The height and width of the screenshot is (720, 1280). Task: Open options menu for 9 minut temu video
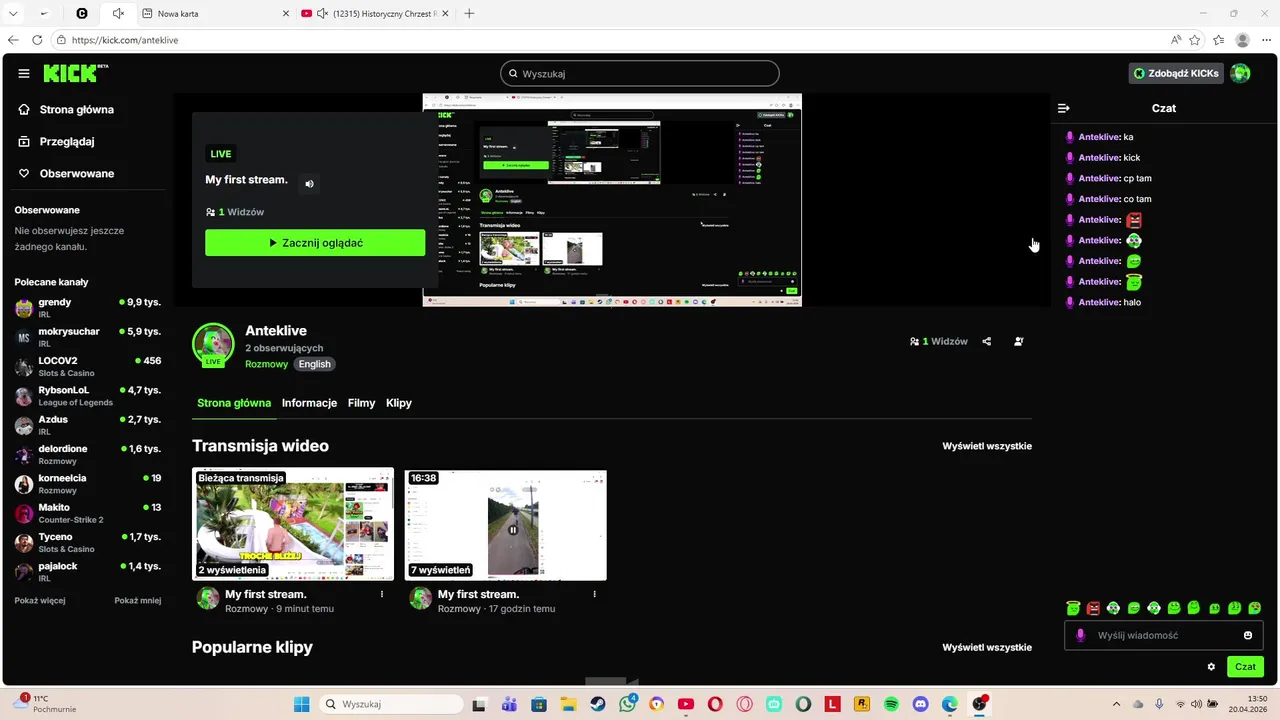click(x=381, y=594)
